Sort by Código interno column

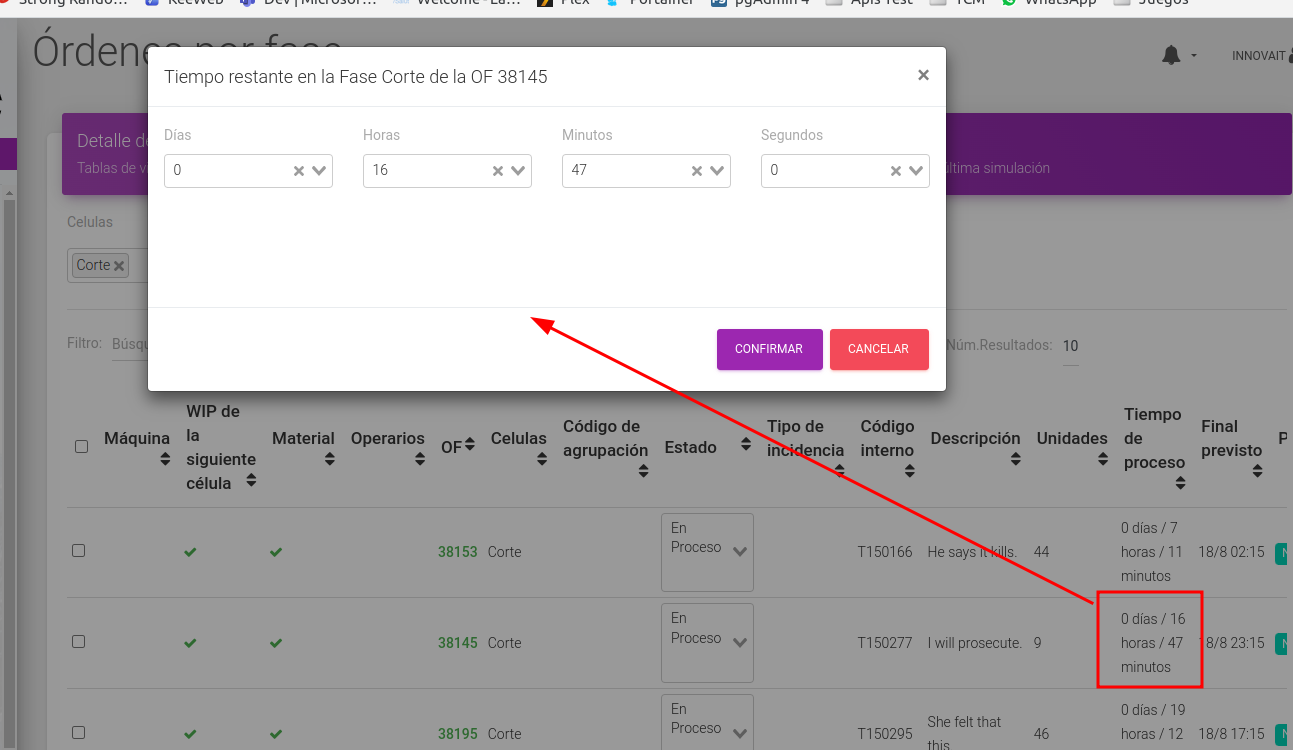click(x=908, y=471)
